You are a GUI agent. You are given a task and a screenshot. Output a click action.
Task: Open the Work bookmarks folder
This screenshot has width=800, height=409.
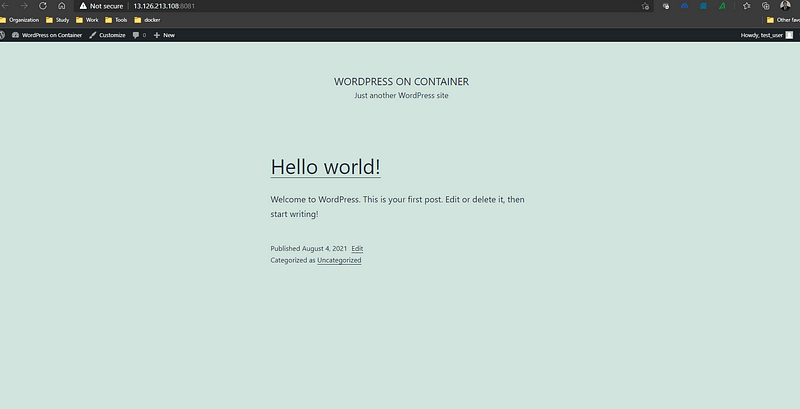pyautogui.click(x=87, y=20)
